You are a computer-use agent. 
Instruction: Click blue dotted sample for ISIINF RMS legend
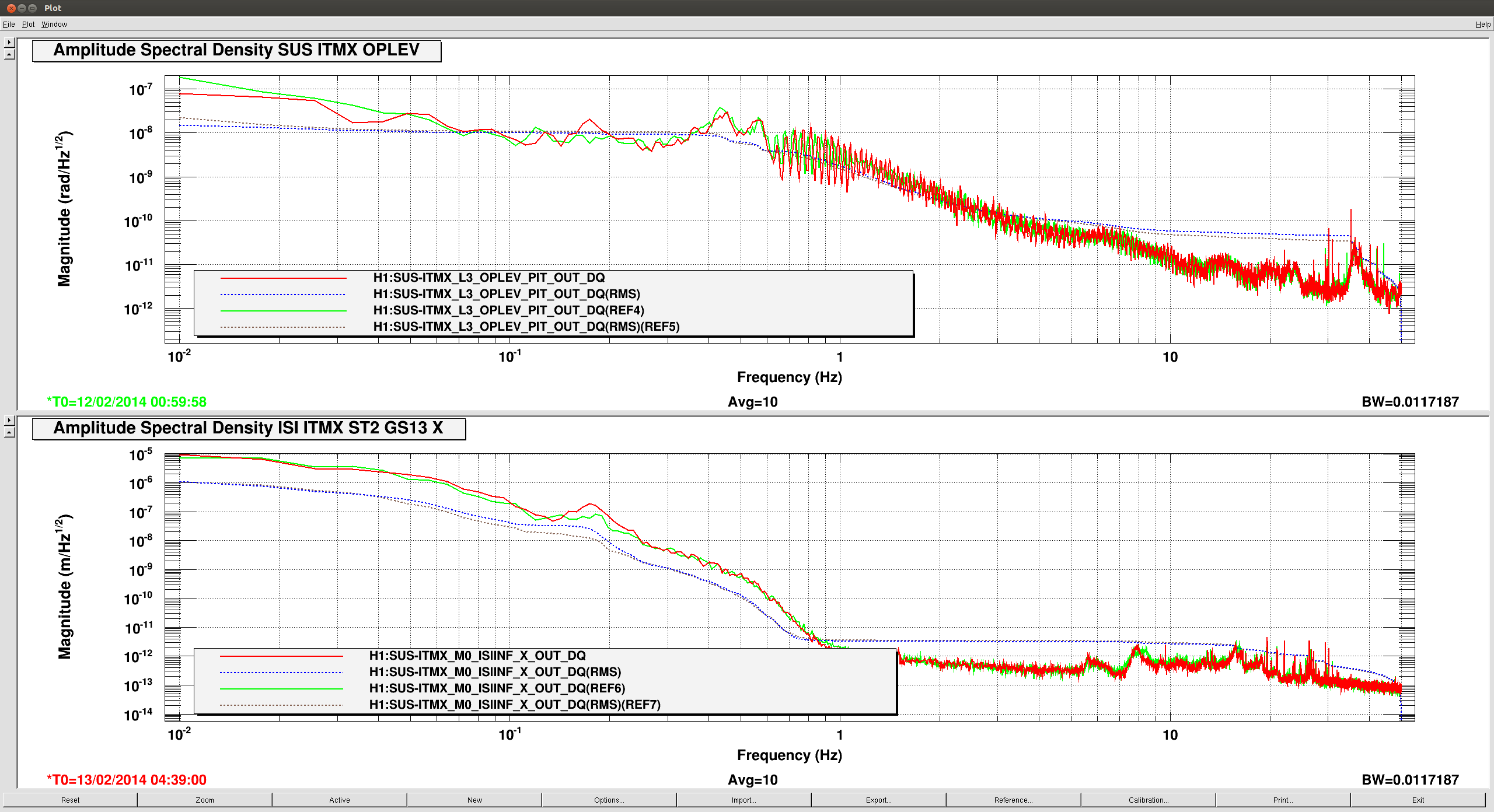(x=281, y=673)
